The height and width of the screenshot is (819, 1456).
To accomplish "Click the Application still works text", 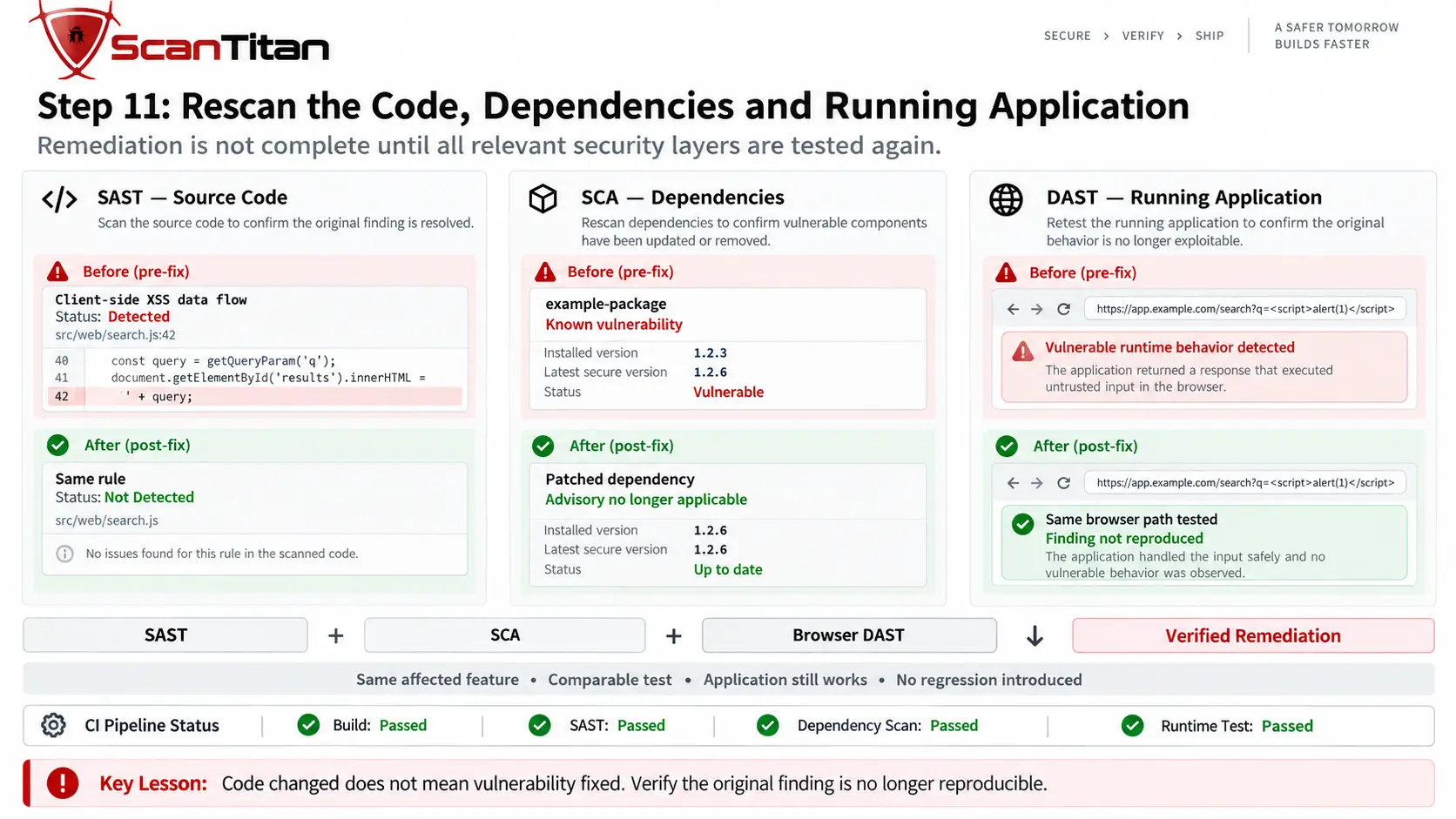I will click(785, 680).
